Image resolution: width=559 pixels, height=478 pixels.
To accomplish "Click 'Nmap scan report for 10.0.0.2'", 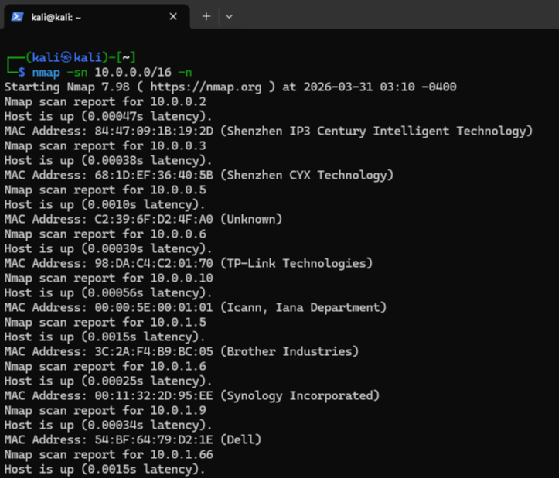I will pos(105,102).
